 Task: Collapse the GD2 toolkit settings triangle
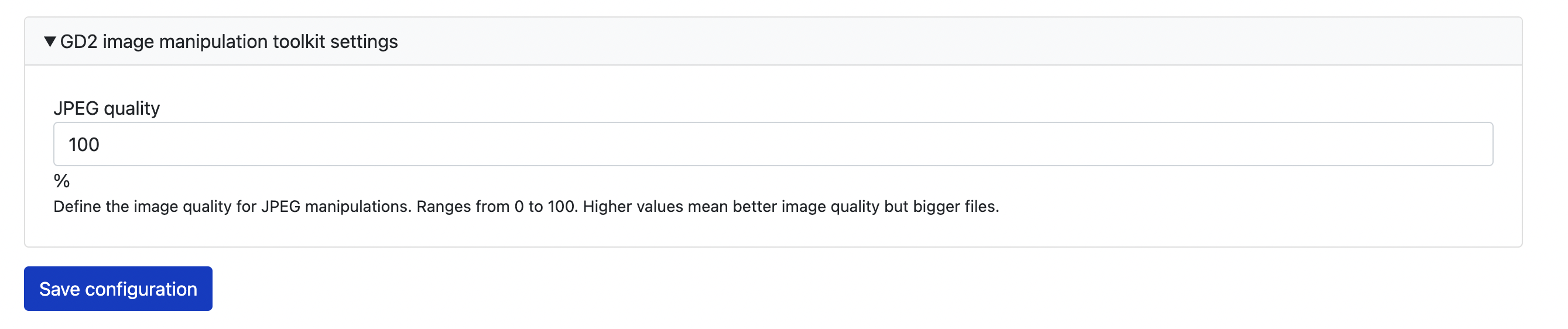coord(50,42)
